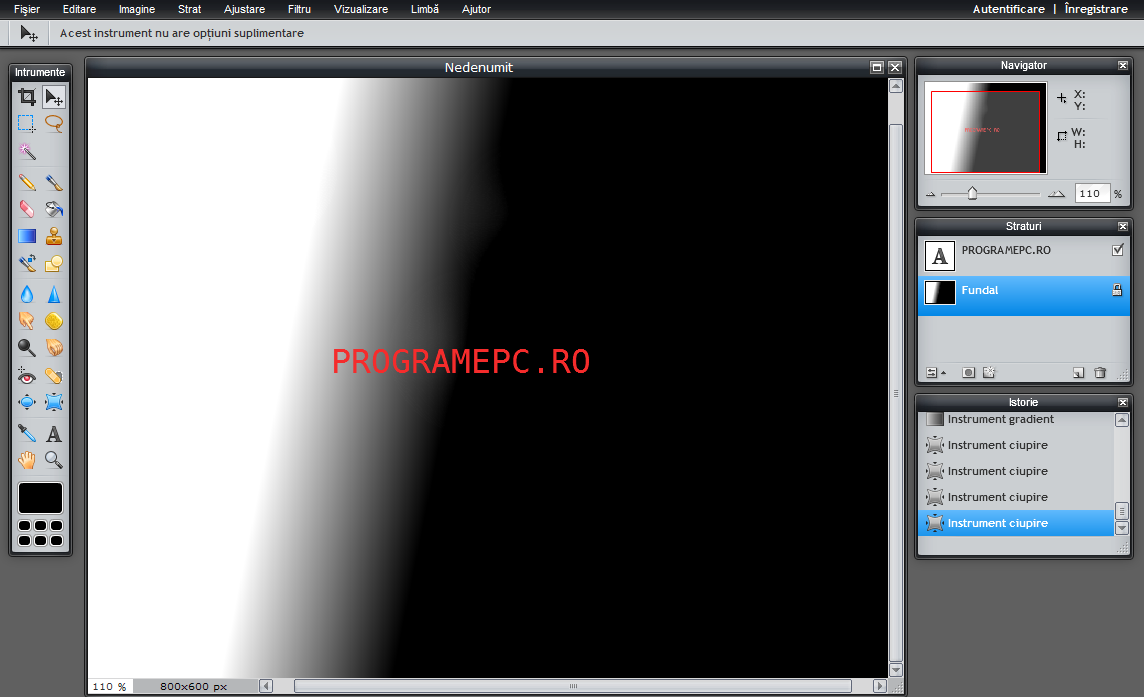Click the Istorie scrollbar up arrow
The height and width of the screenshot is (697, 1144).
[x=1122, y=420]
